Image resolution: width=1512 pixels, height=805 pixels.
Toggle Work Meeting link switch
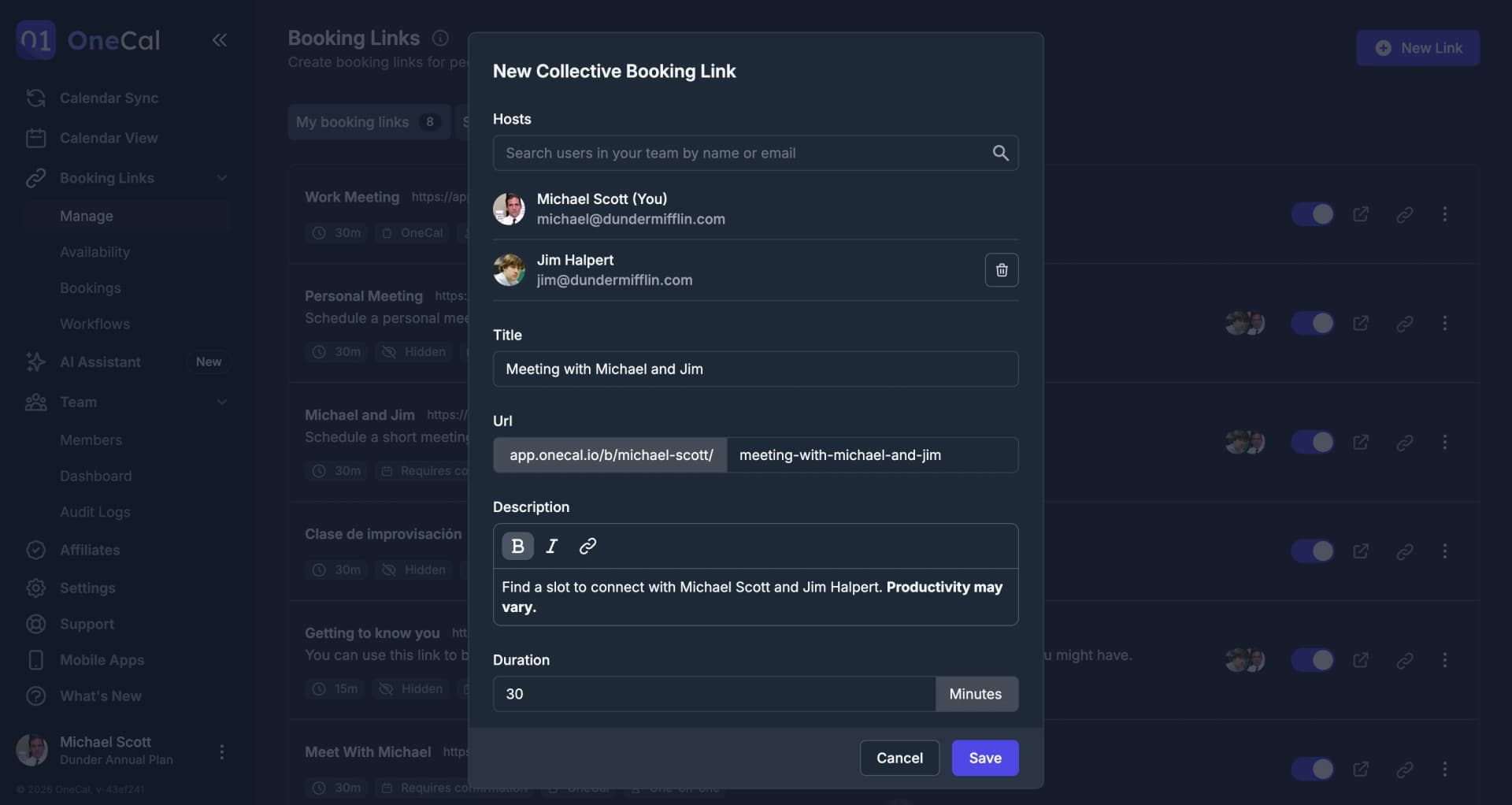(1313, 214)
